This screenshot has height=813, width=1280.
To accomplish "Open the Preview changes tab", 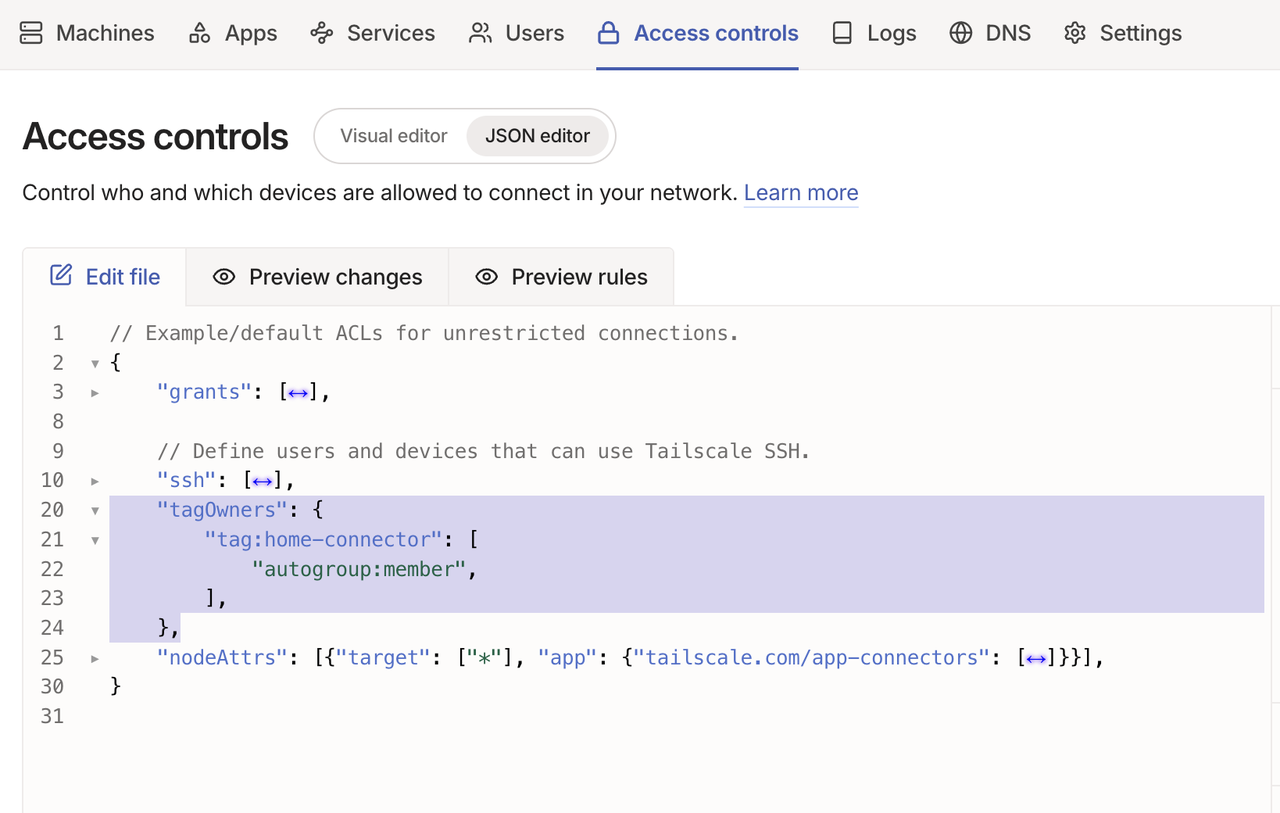I will tap(317, 277).
